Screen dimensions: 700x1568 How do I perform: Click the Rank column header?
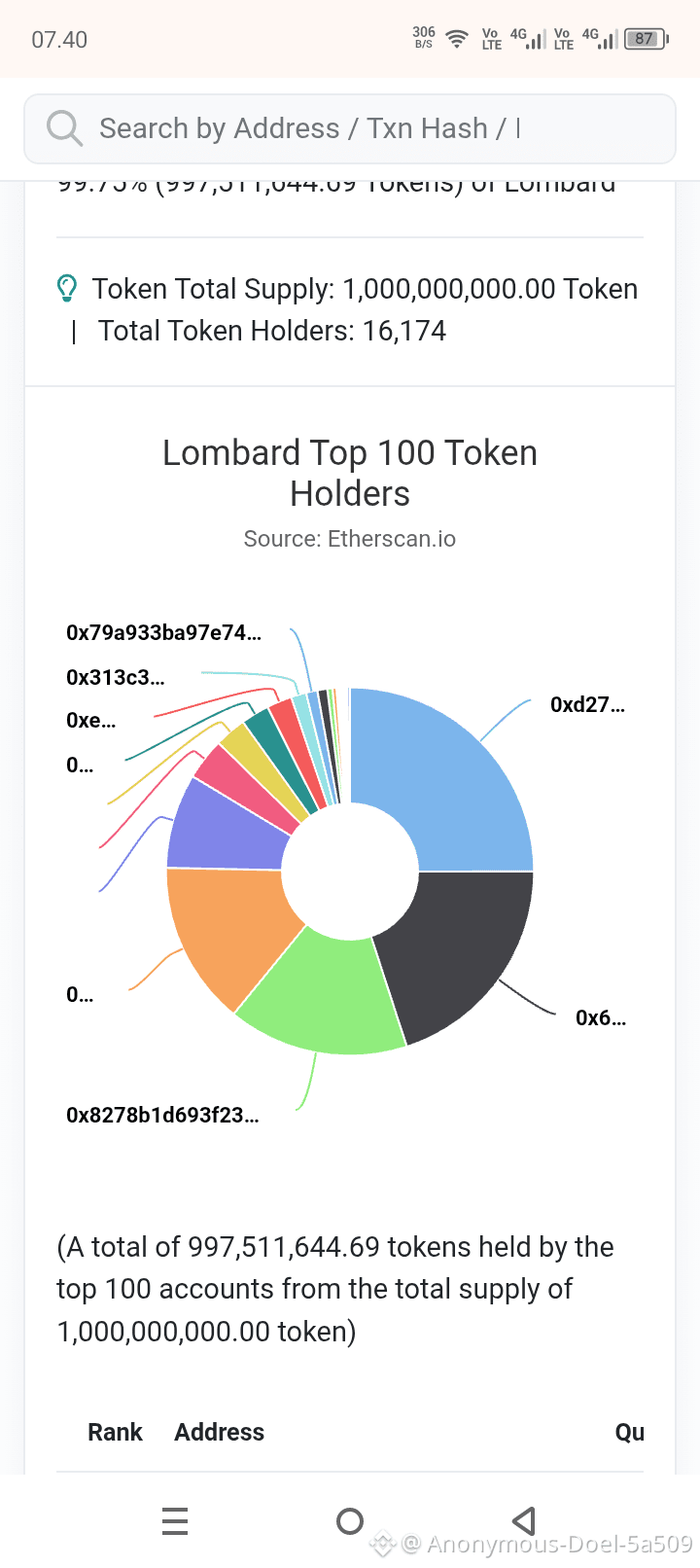pyautogui.click(x=115, y=1432)
